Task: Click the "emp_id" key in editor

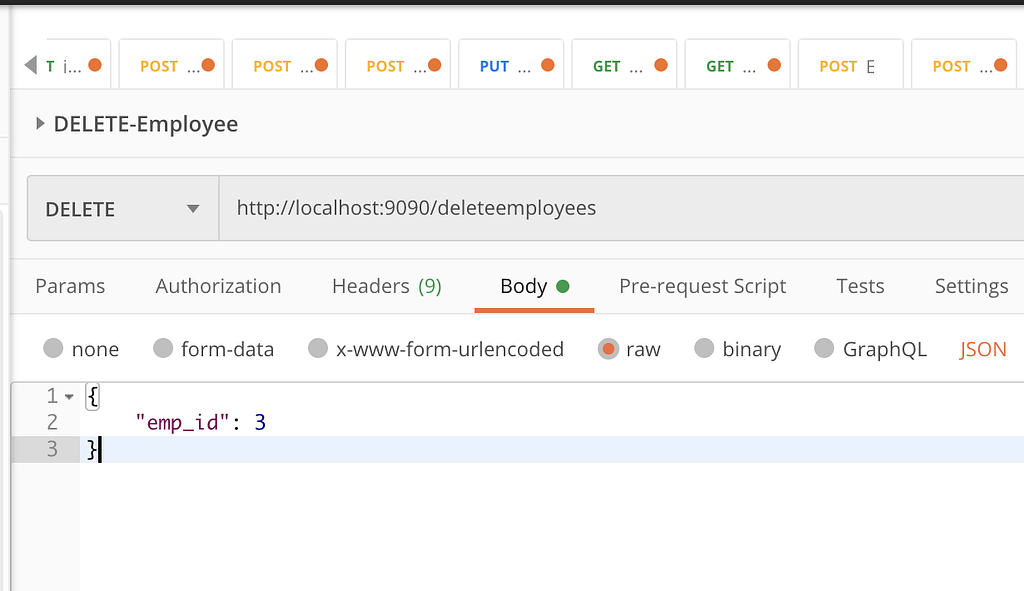Action: [182, 423]
